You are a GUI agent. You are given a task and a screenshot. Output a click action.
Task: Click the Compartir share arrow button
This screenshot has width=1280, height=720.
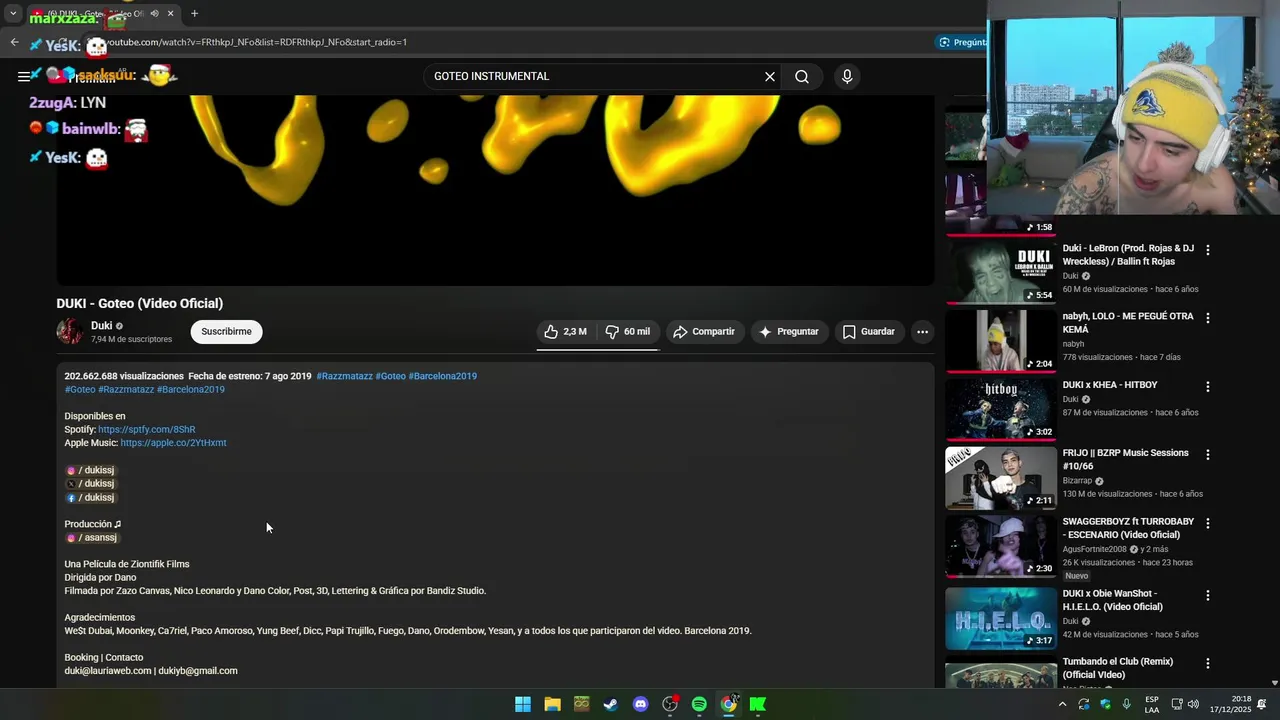coord(704,331)
